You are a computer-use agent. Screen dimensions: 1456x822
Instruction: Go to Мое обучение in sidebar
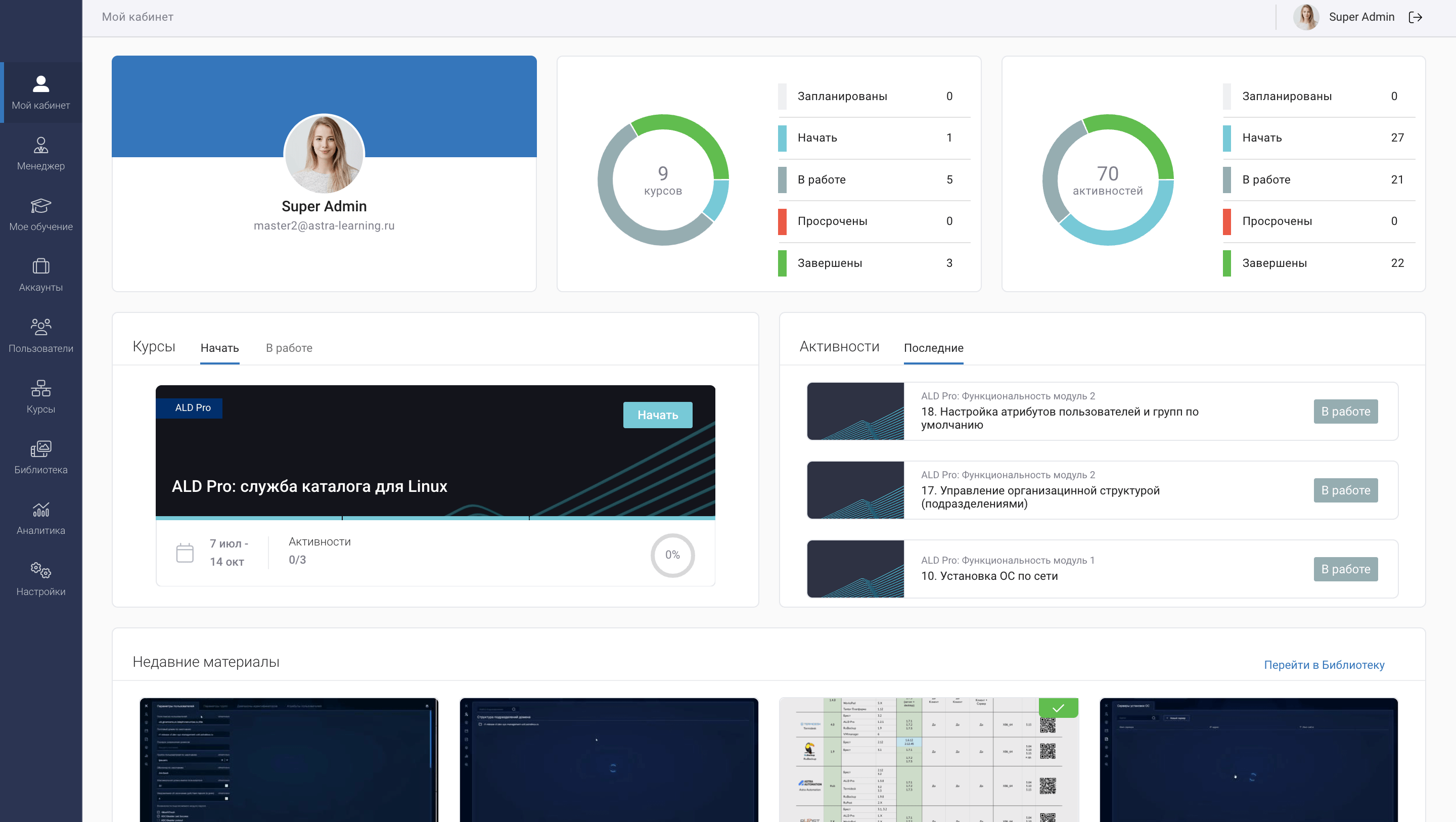point(40,215)
